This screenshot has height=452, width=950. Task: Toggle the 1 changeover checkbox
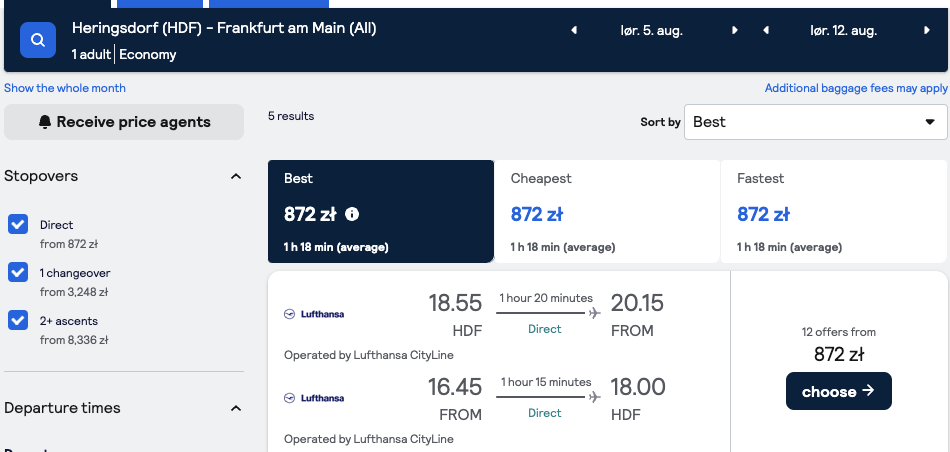[18, 272]
